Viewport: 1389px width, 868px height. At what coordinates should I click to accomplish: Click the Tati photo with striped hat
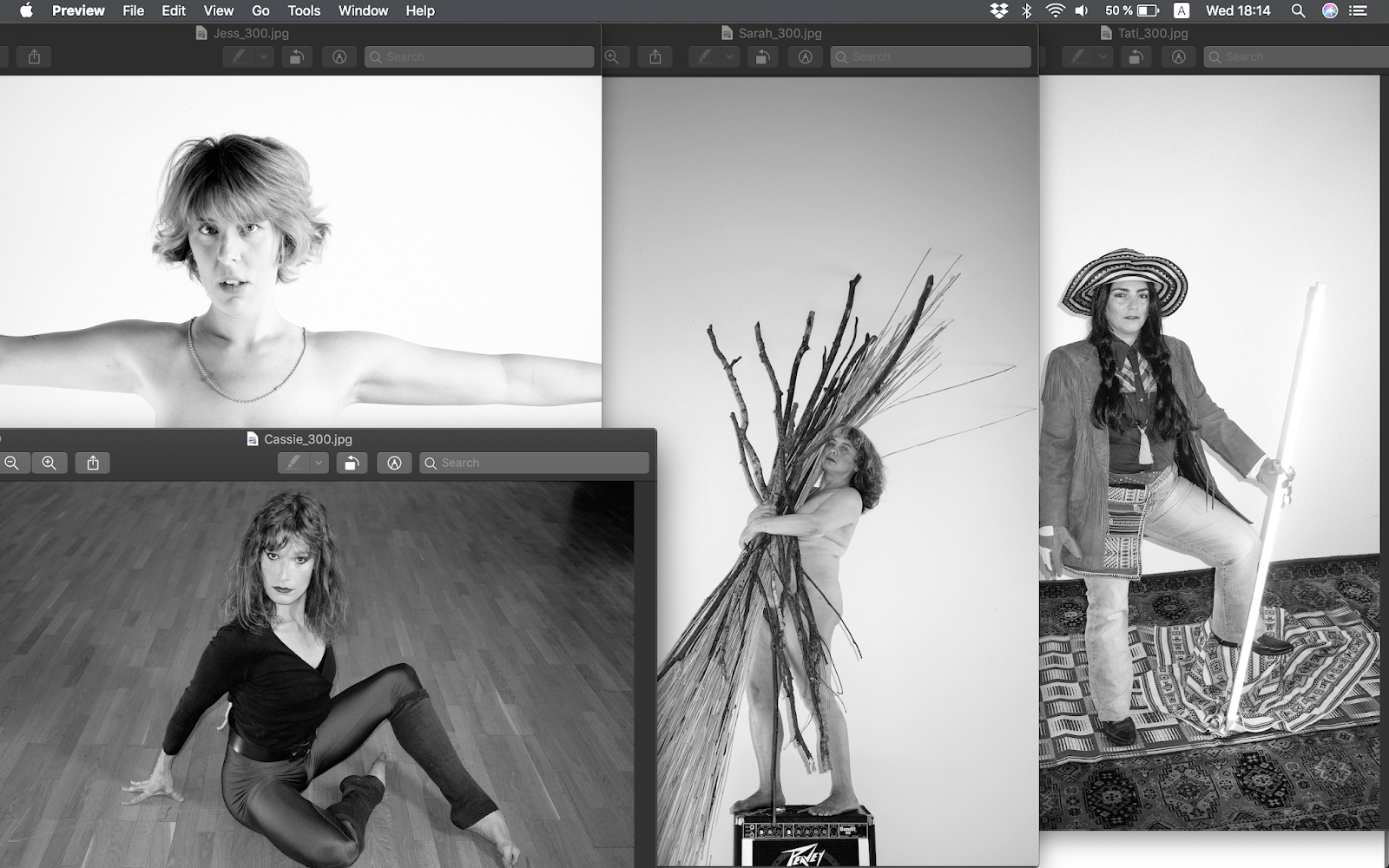click(1209, 452)
